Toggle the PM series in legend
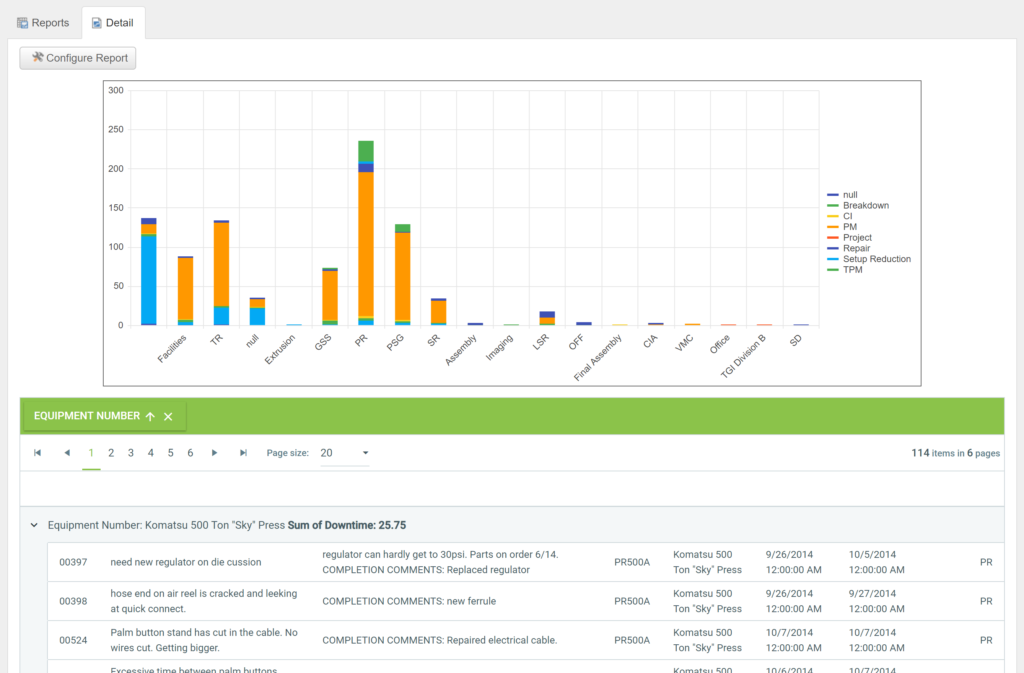 (842, 227)
